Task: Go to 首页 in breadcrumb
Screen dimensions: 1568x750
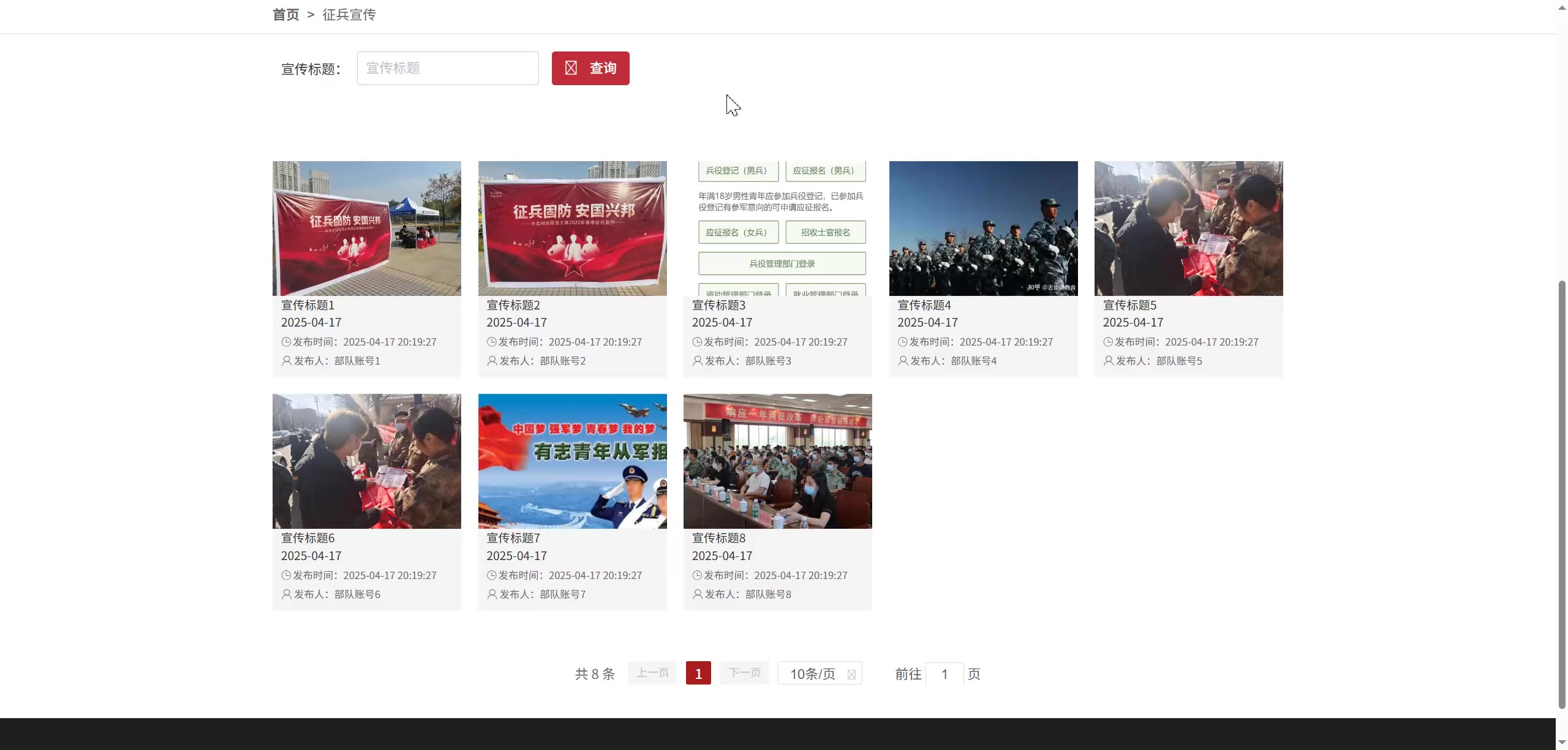Action: tap(285, 15)
